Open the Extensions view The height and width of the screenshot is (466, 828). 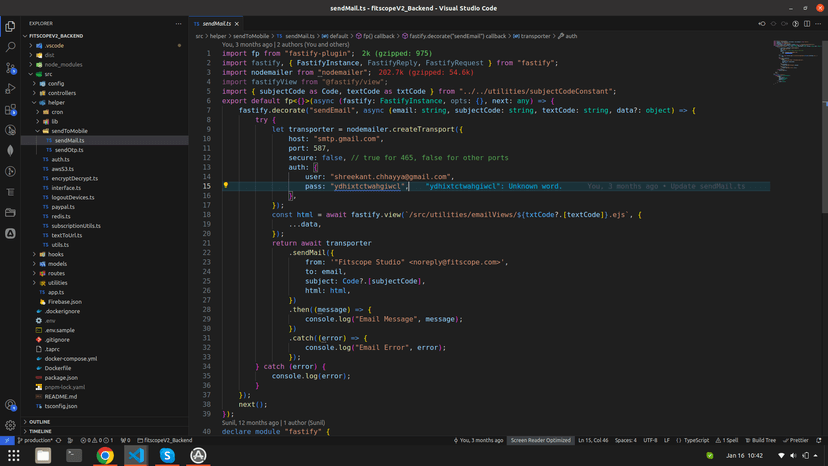[x=10, y=109]
